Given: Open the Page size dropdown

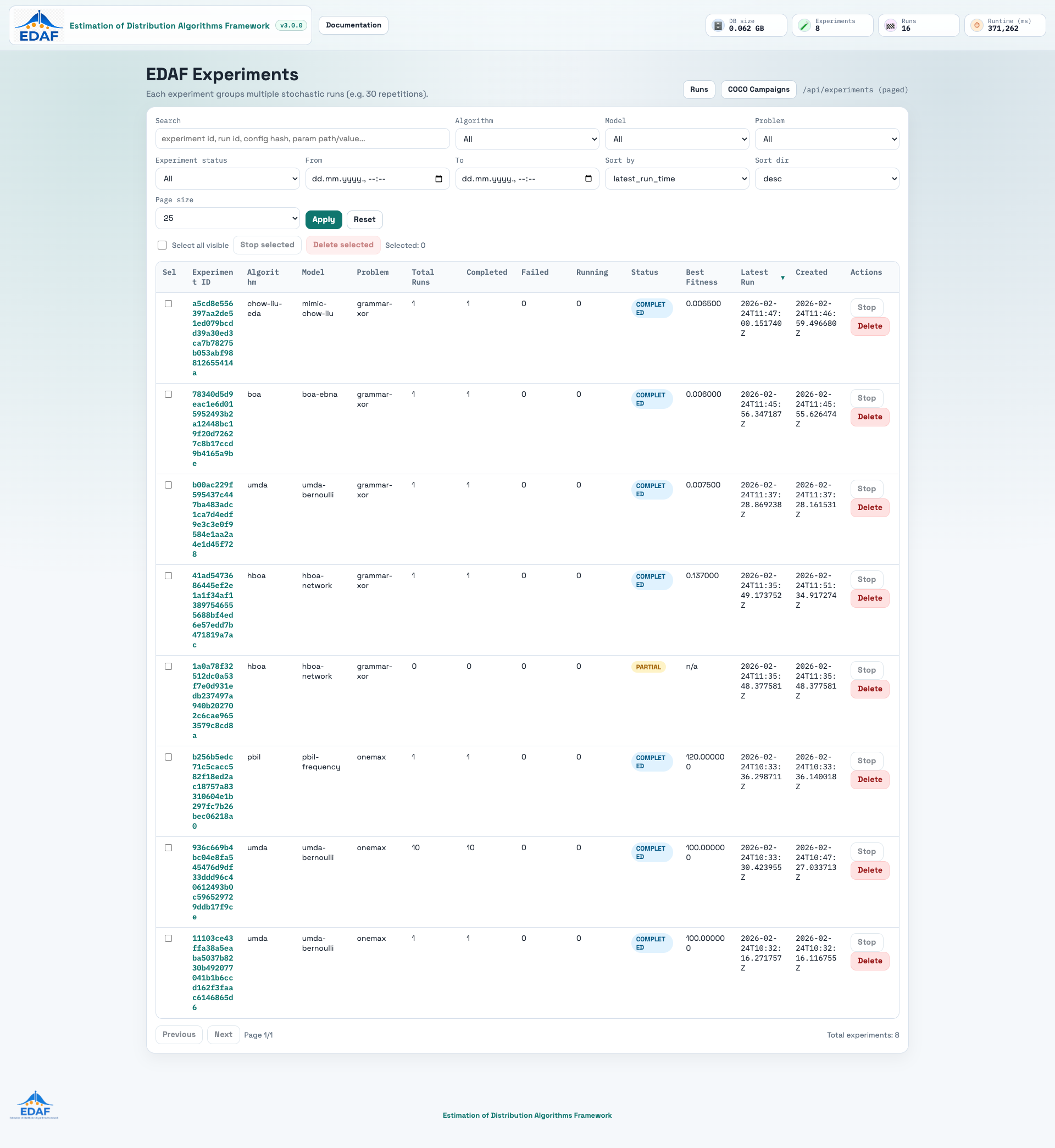Looking at the screenshot, I should [x=227, y=218].
